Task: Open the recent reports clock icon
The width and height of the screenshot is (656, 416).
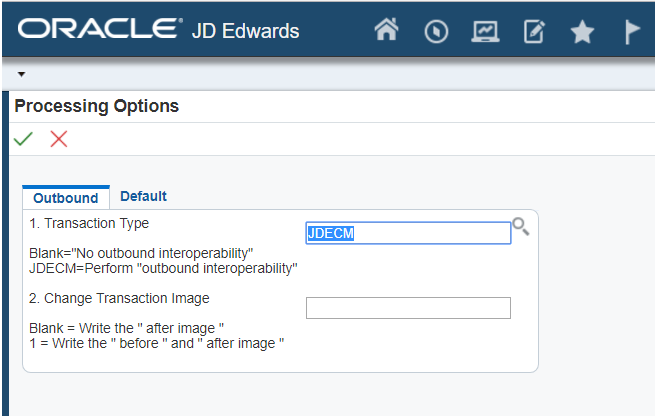Action: (436, 32)
